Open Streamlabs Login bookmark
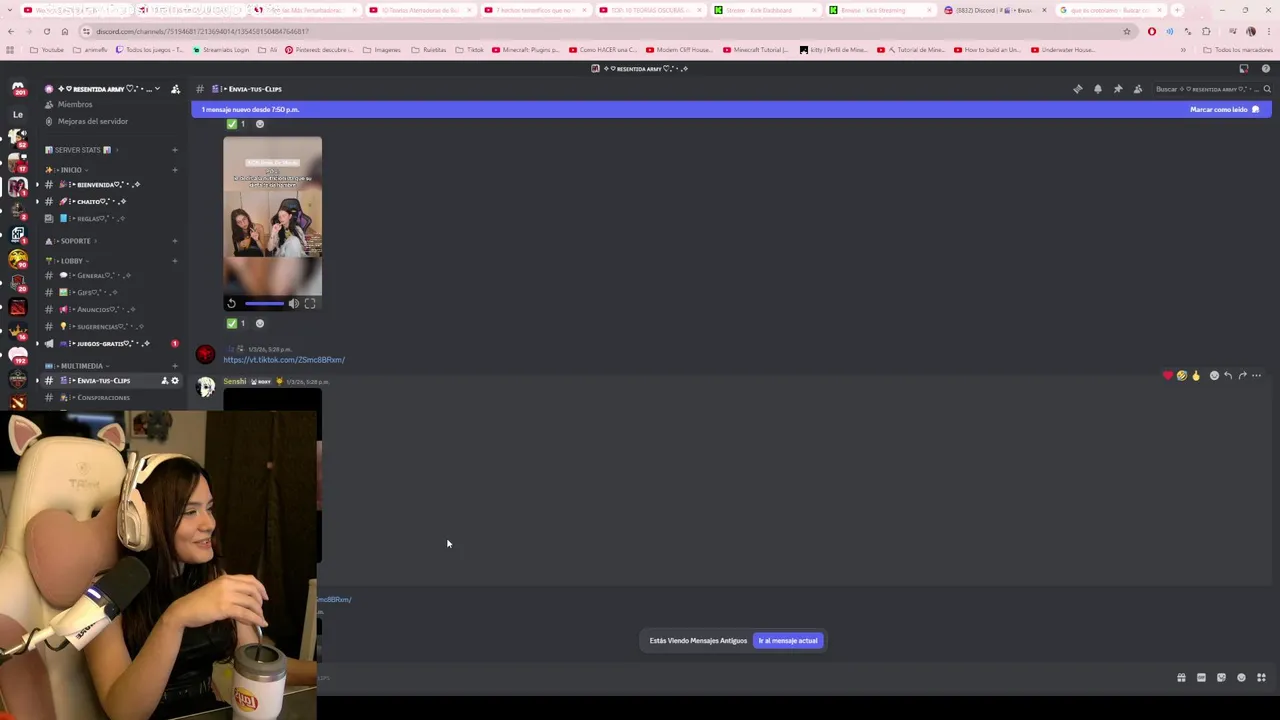Image resolution: width=1280 pixels, height=720 pixels. pos(222,50)
